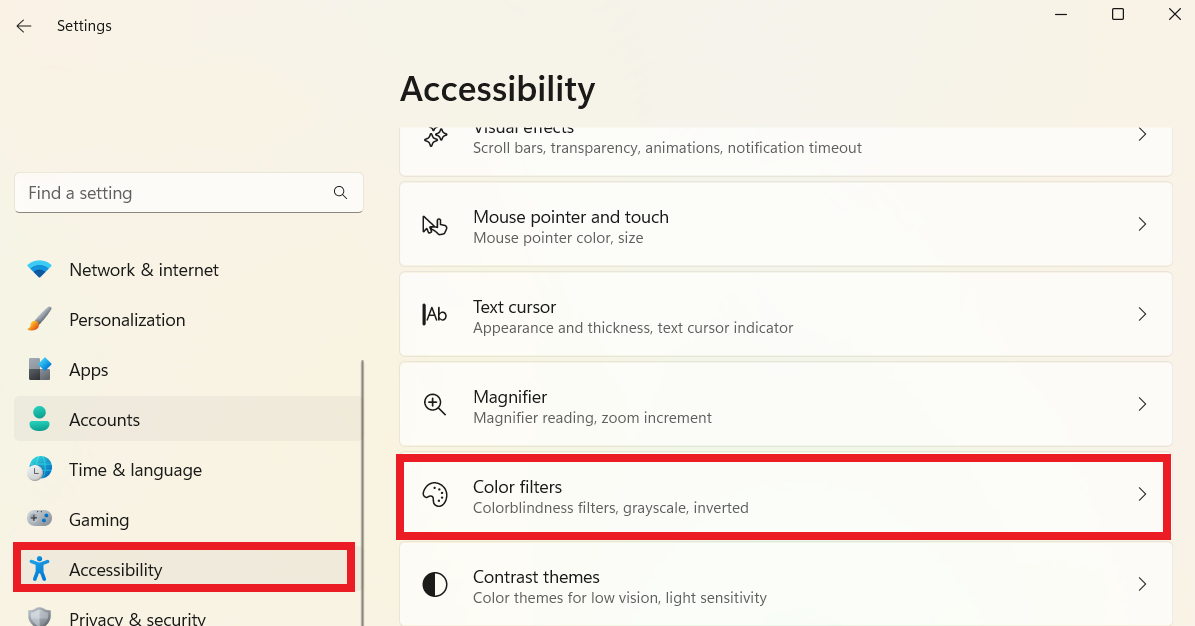1195x626 pixels.
Task: Open Text cursor settings chevron
Action: [1142, 315]
